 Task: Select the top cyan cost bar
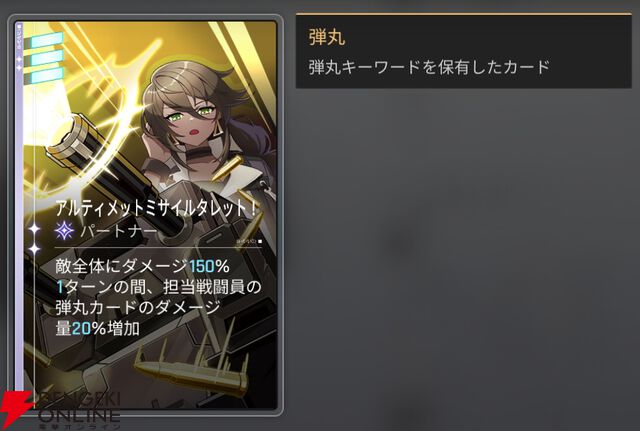[47, 40]
